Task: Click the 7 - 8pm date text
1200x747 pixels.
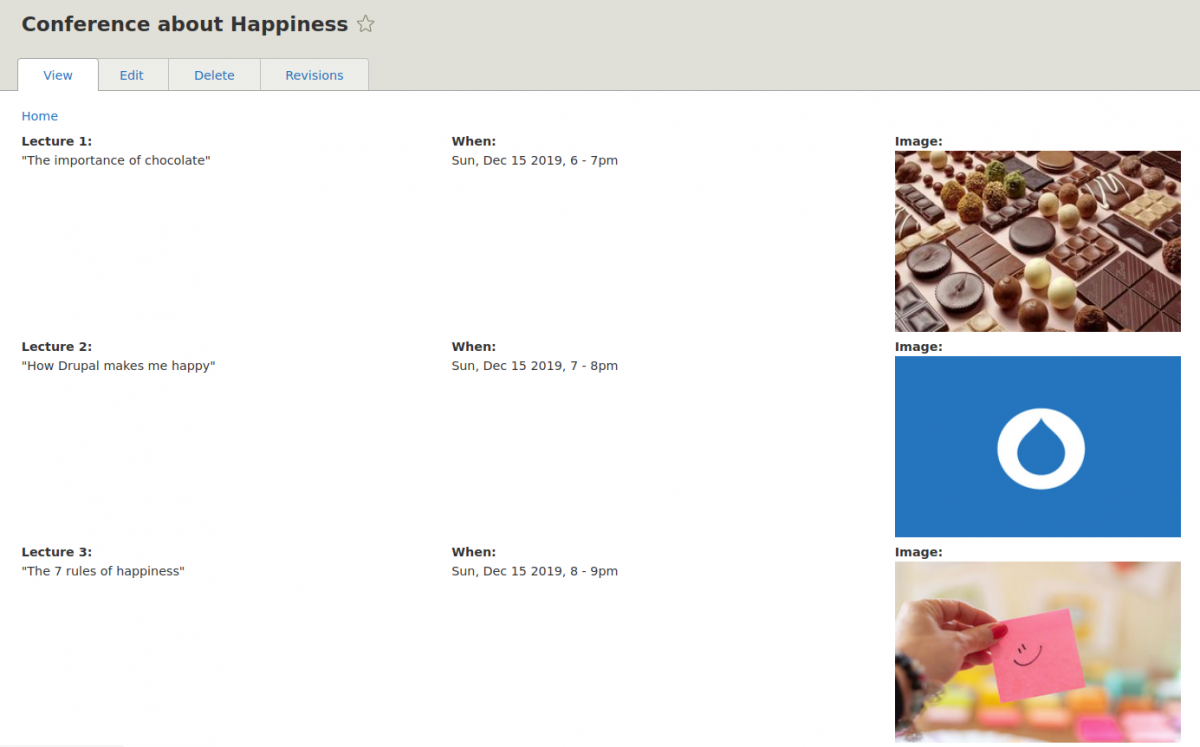Action: pyautogui.click(x=535, y=366)
